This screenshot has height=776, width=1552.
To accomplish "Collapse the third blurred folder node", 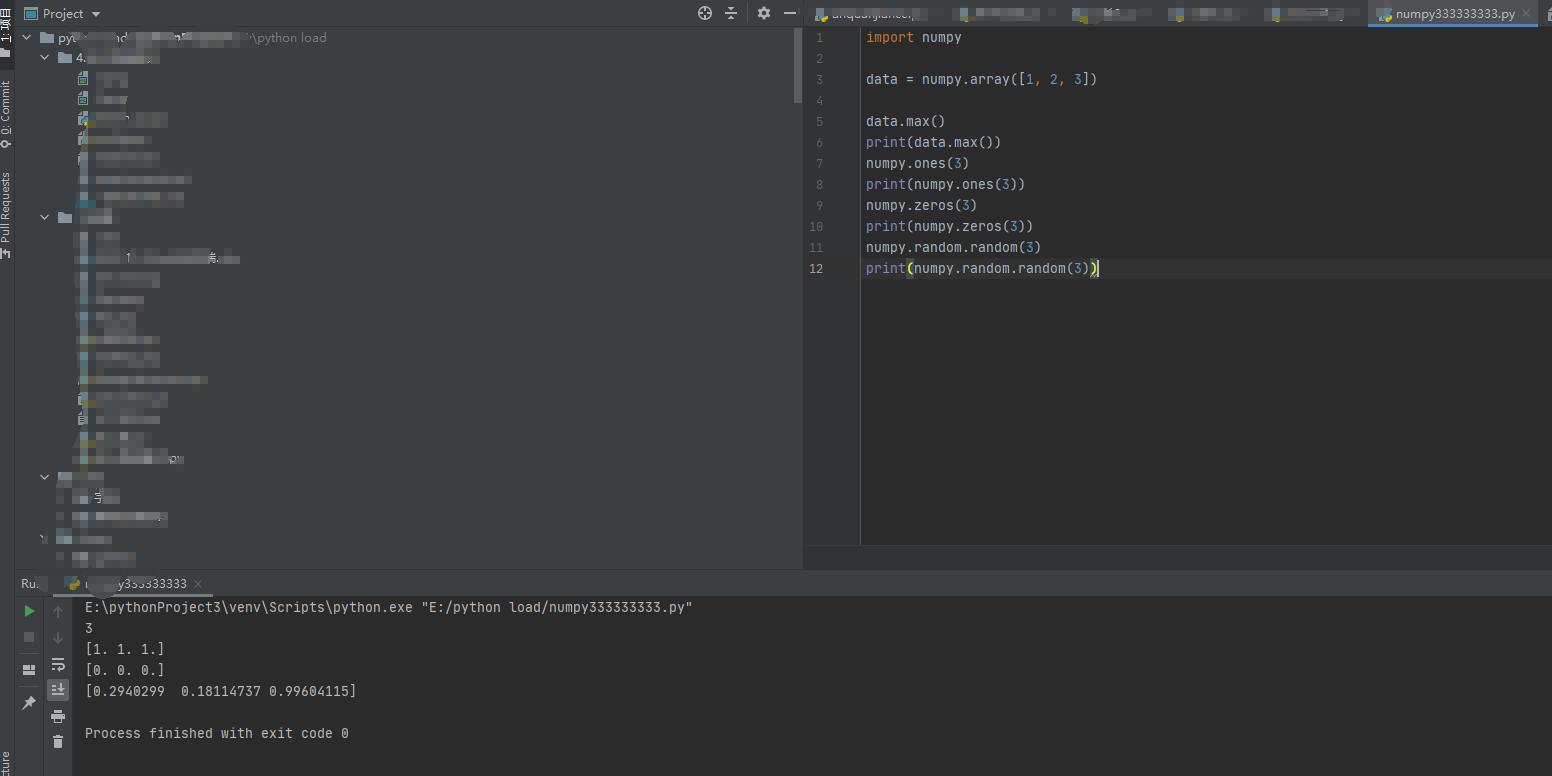I will point(45,477).
